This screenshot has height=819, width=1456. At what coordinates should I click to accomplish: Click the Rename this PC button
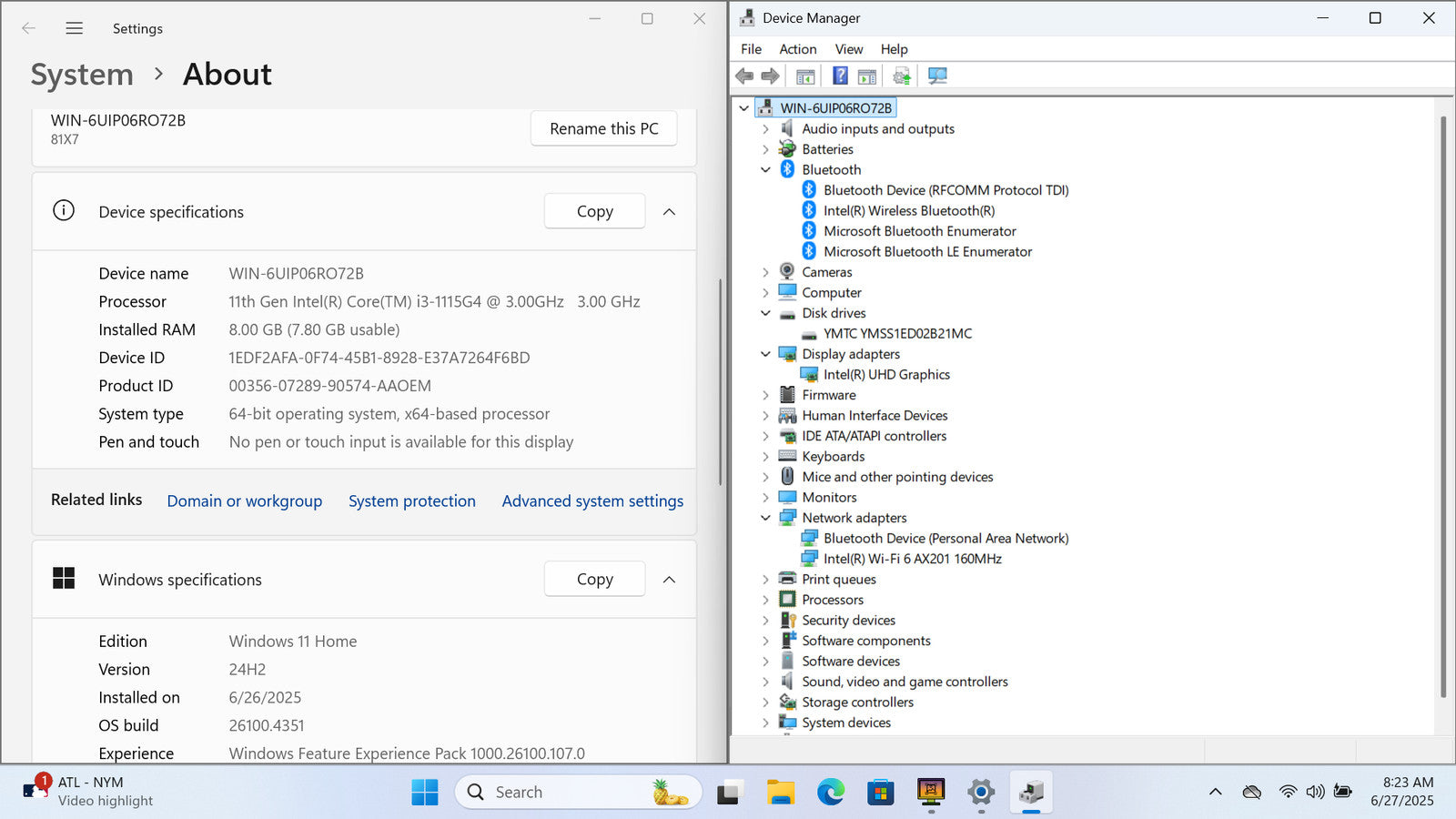[603, 128]
